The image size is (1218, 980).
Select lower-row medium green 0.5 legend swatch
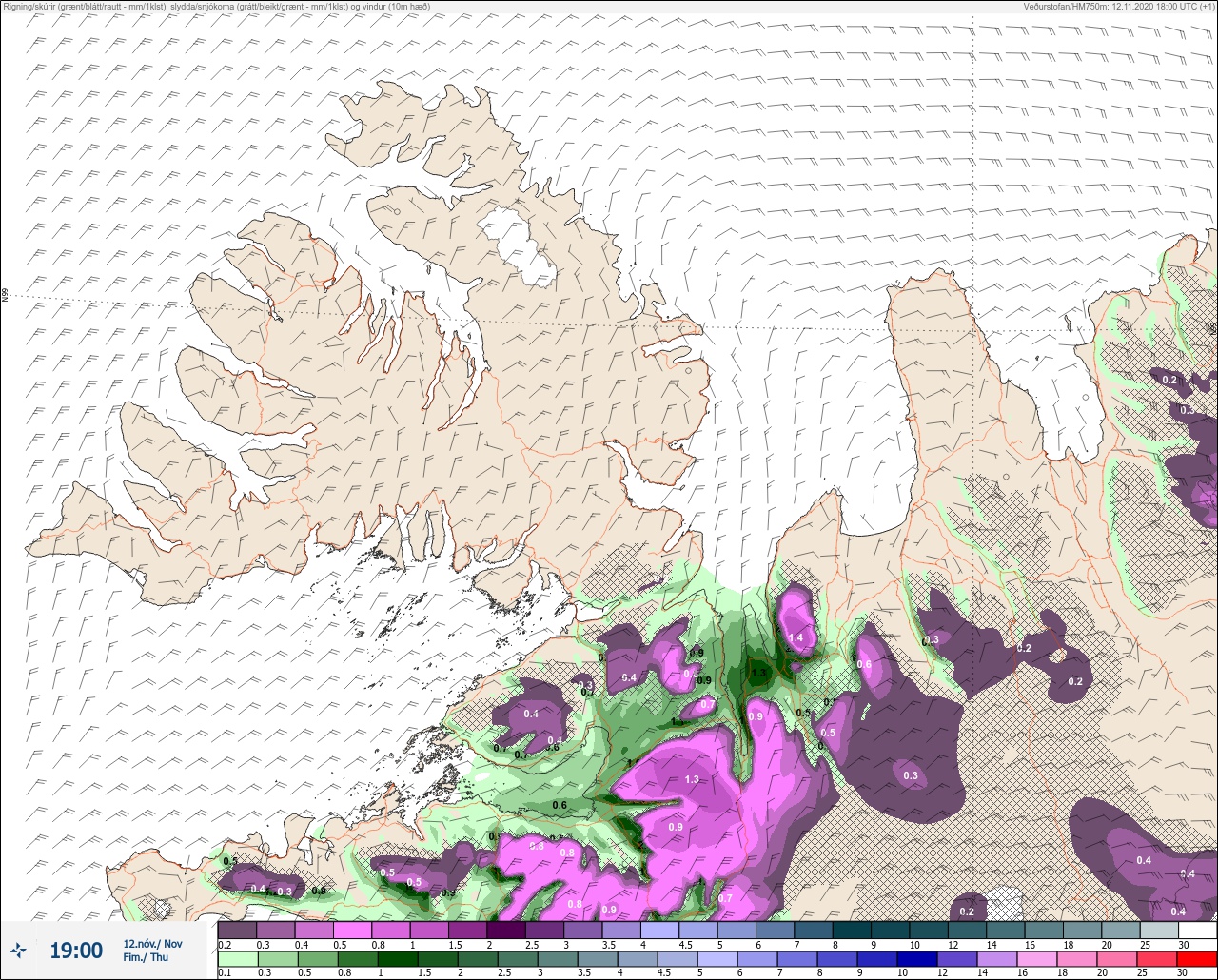tap(318, 959)
